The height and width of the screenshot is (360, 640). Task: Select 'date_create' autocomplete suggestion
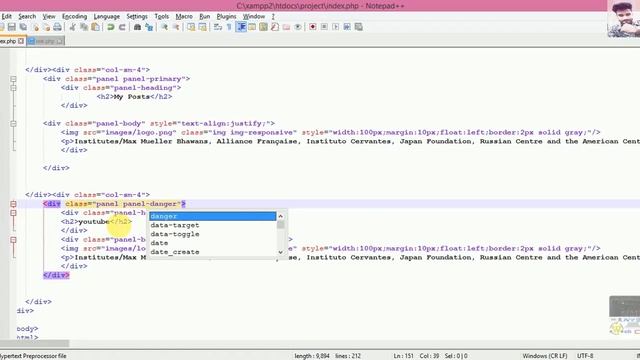coord(212,252)
